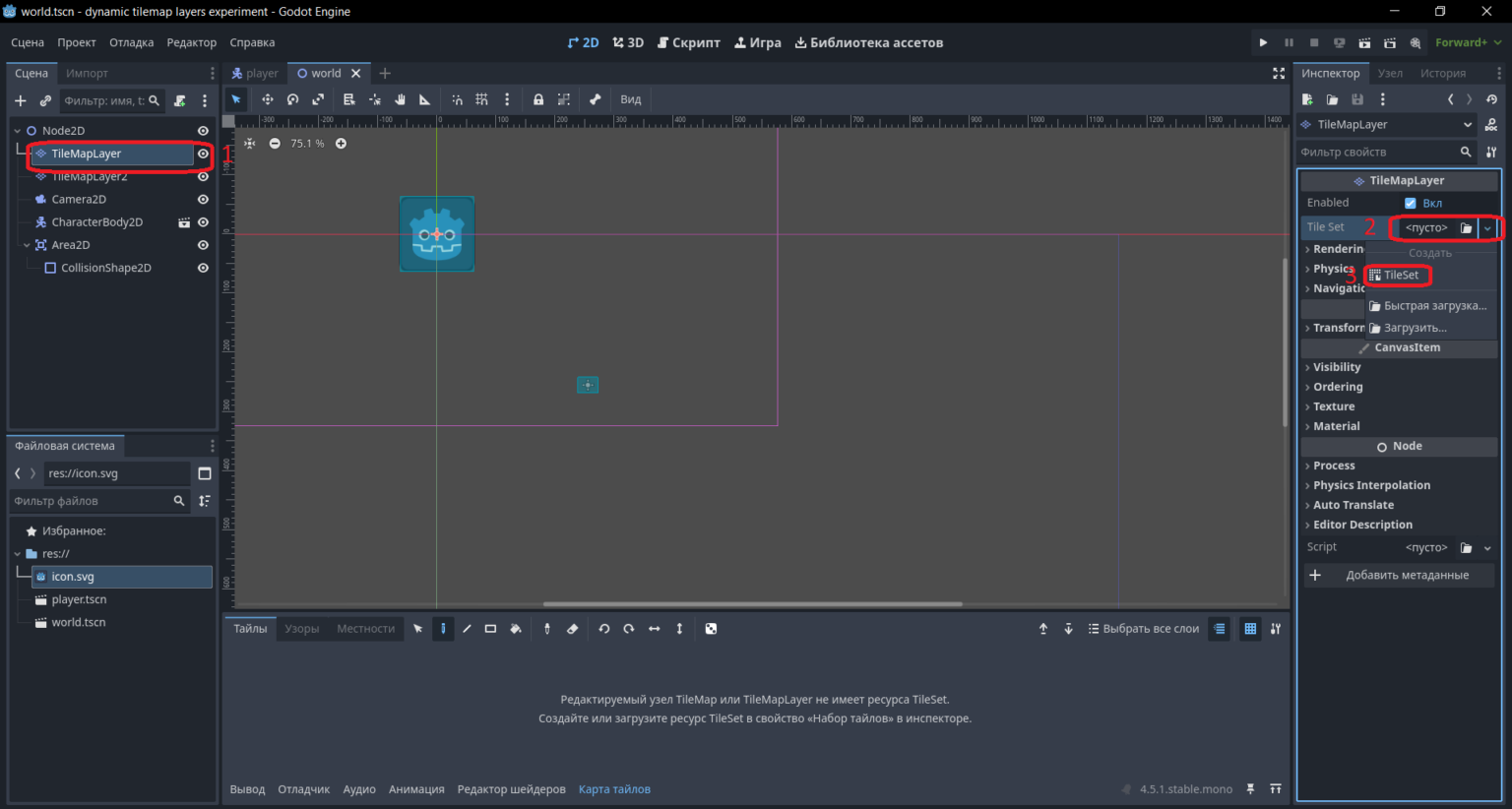Viewport: 1512px width, 809px height.
Task: Click the Фильтр файлов input field
Action: tap(98, 501)
